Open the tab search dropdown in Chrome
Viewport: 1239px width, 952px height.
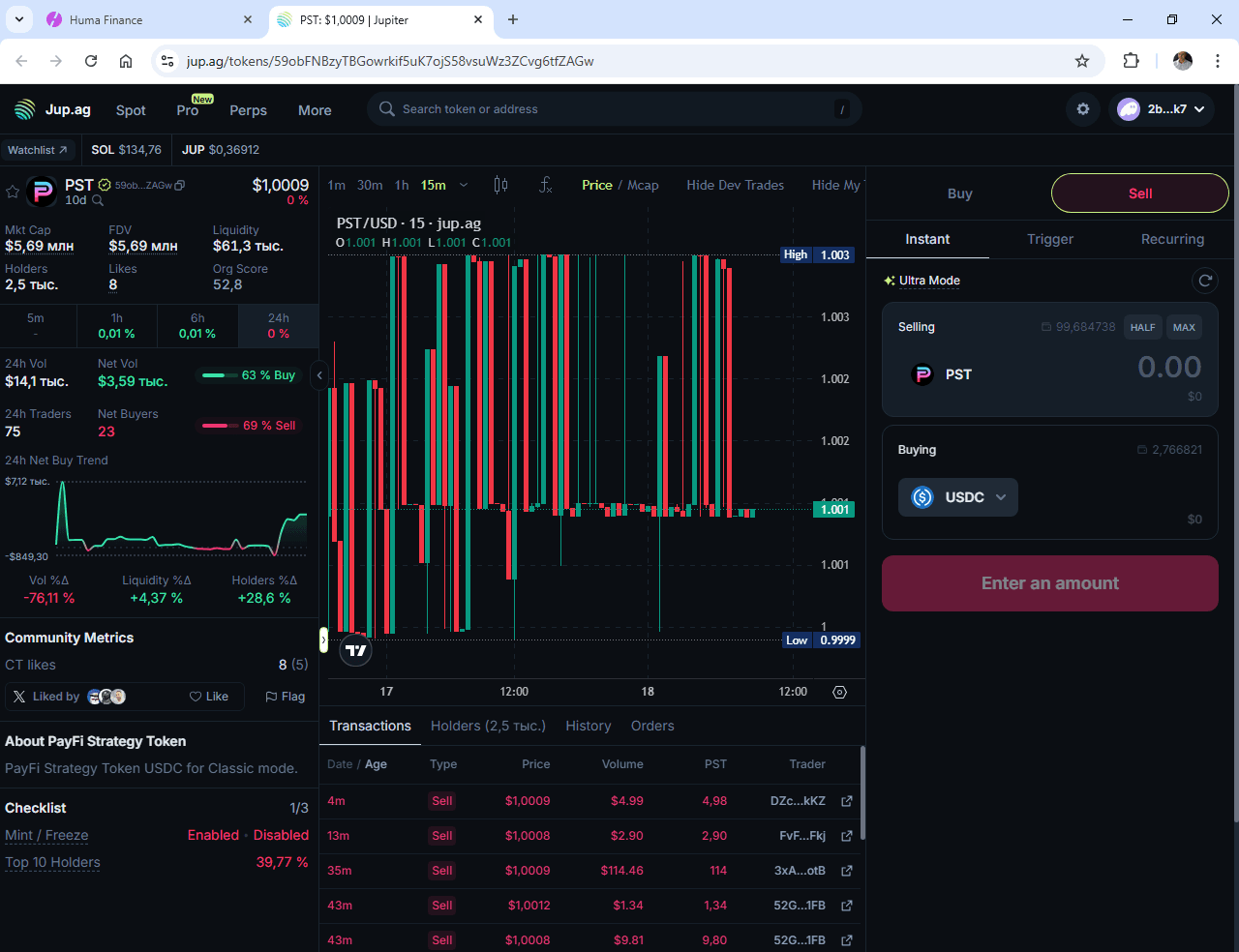pyautogui.click(x=19, y=19)
